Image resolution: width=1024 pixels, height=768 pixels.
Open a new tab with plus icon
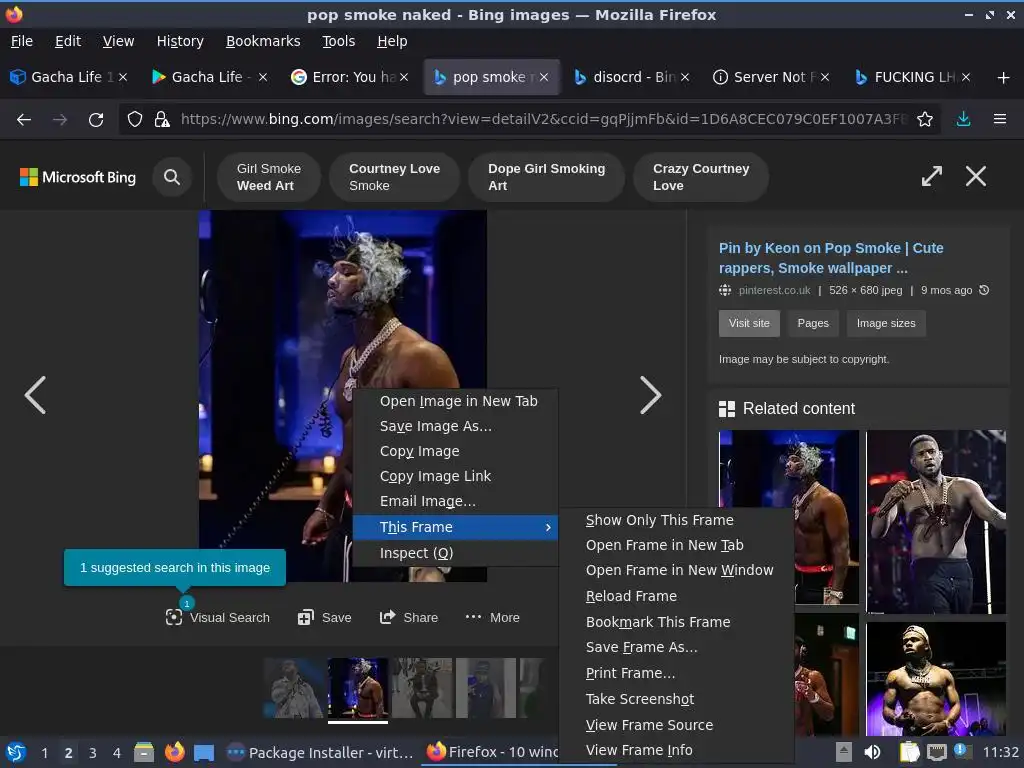(x=1004, y=78)
